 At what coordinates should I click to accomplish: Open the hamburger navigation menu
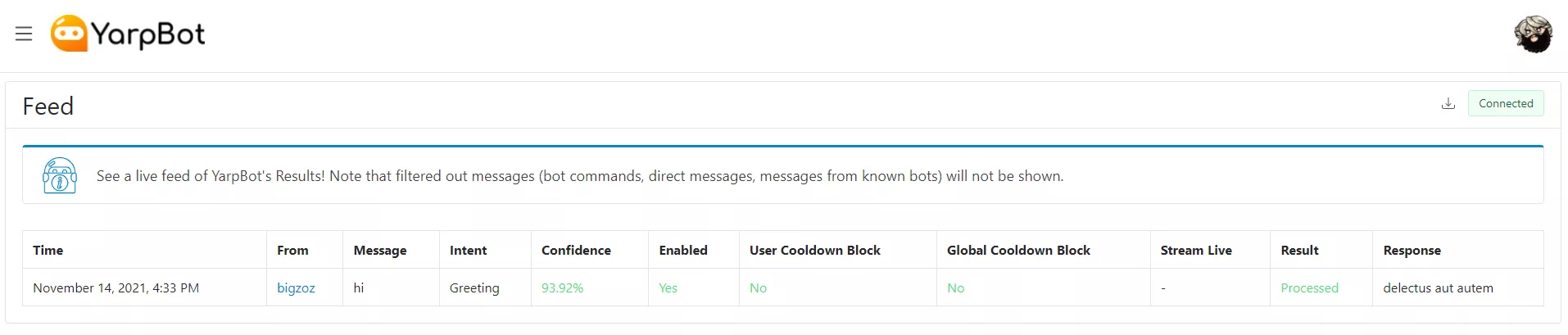click(24, 34)
